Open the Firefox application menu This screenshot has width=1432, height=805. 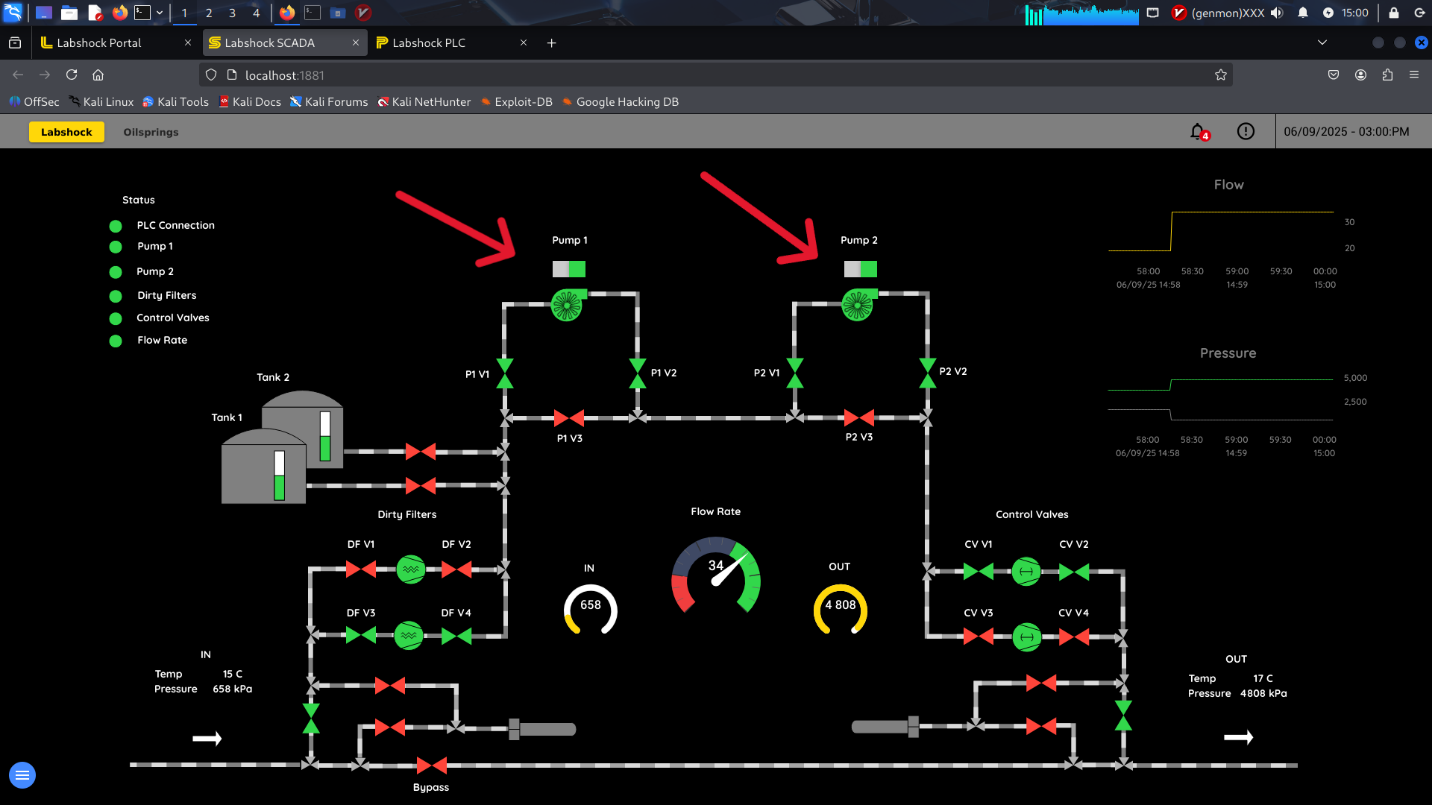1413,75
